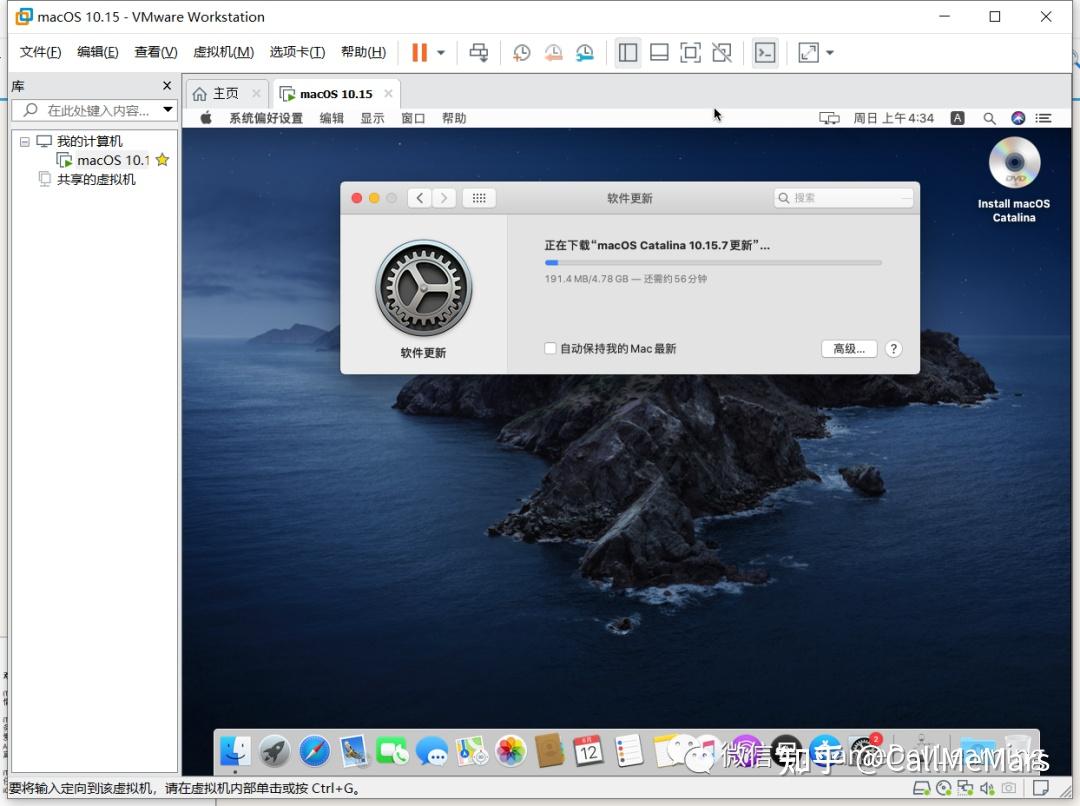Open Photos from the Dock
Screen dimensions: 1080x806
(x=510, y=751)
